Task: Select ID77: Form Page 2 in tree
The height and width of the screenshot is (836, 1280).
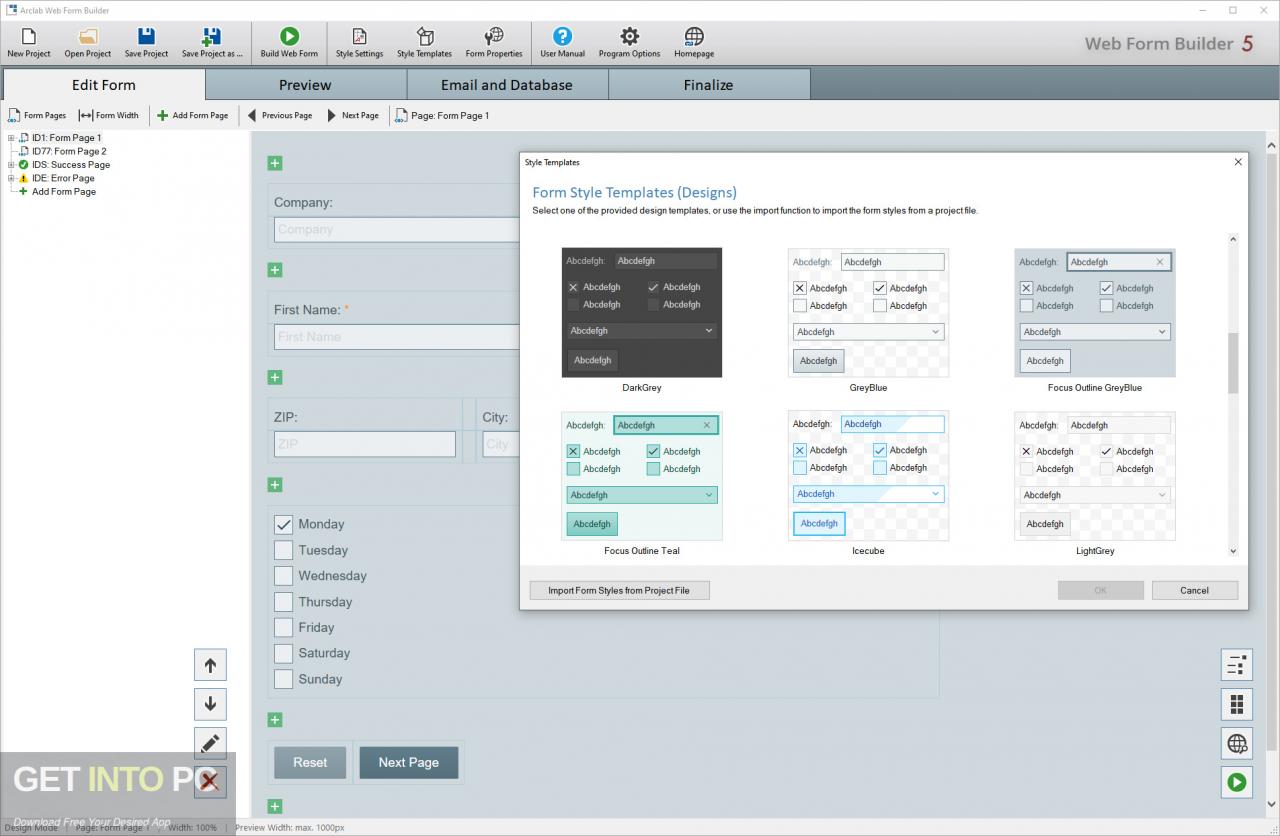Action: click(69, 151)
